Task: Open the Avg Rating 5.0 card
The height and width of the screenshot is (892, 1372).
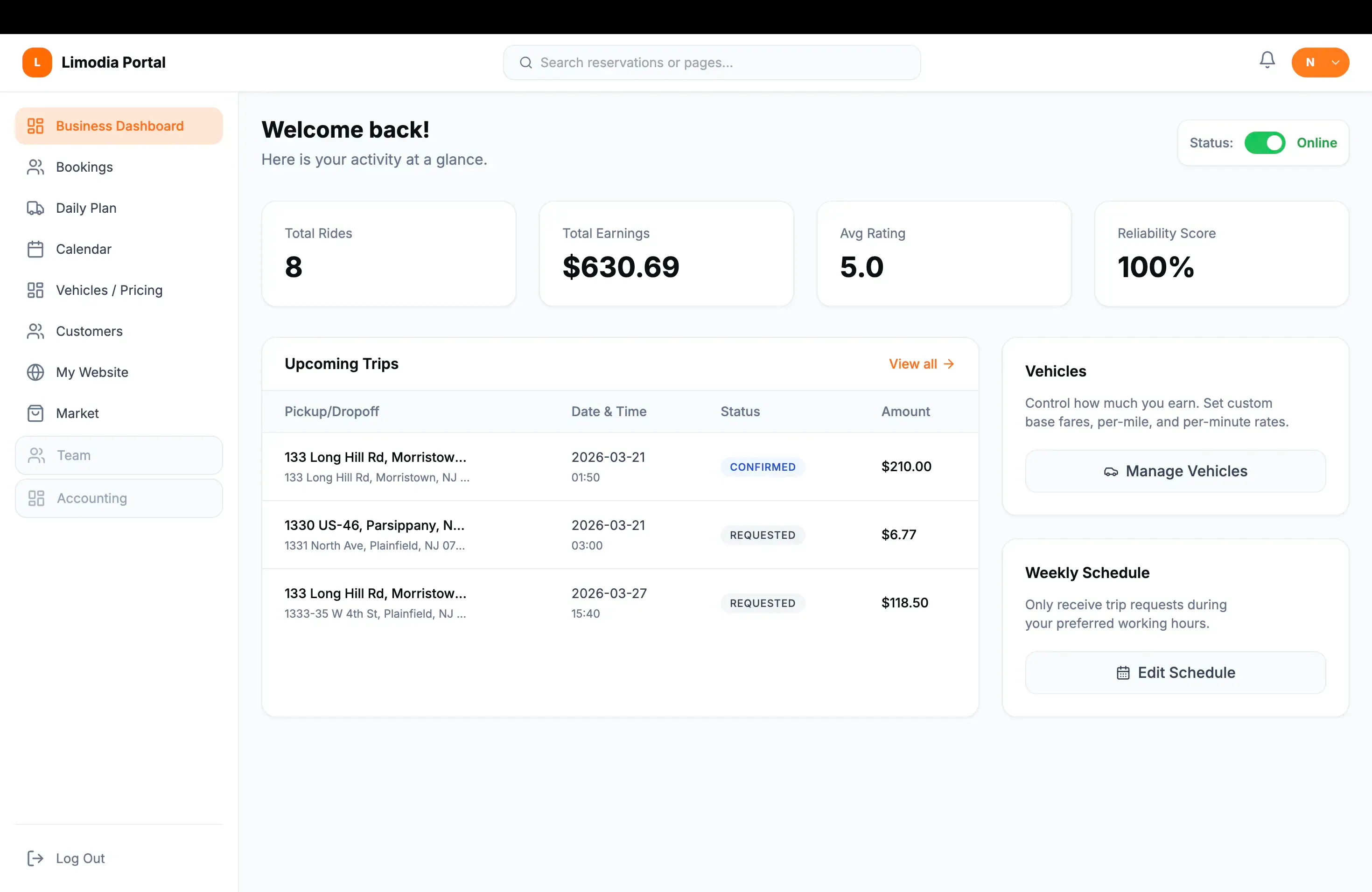Action: coord(944,253)
